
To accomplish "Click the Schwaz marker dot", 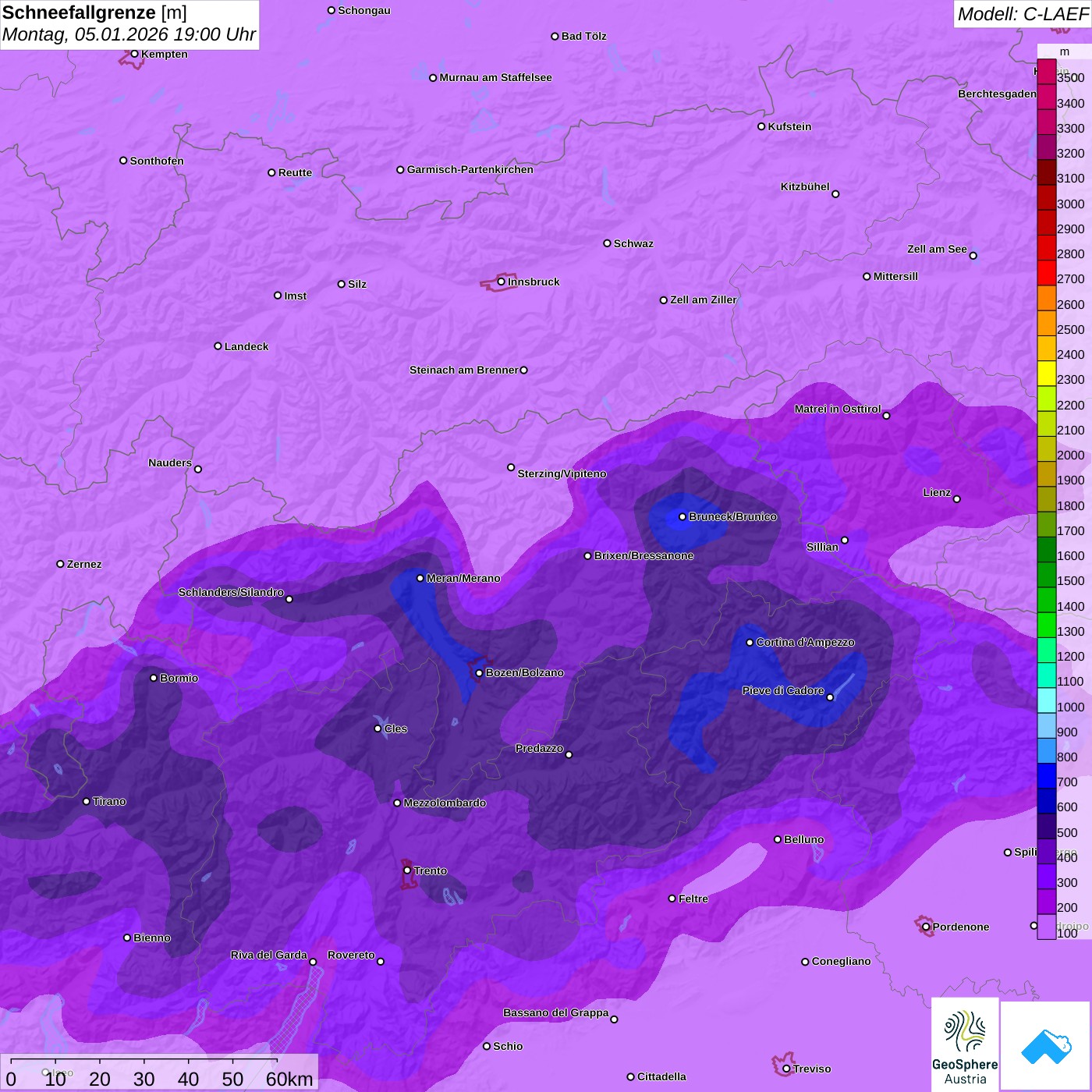I will 608,243.
